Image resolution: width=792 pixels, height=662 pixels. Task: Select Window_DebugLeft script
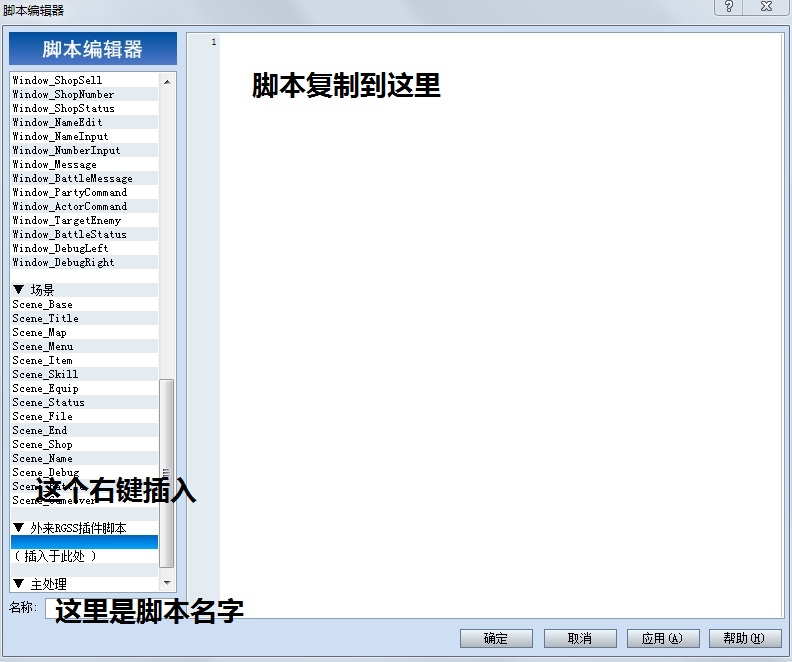pyautogui.click(x=84, y=248)
